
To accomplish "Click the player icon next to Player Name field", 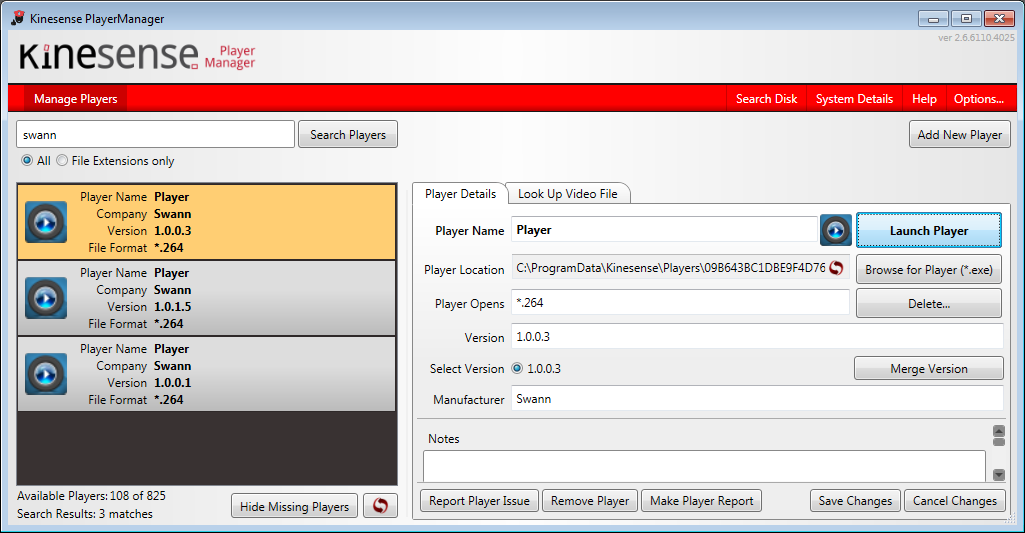I will tap(835, 230).
